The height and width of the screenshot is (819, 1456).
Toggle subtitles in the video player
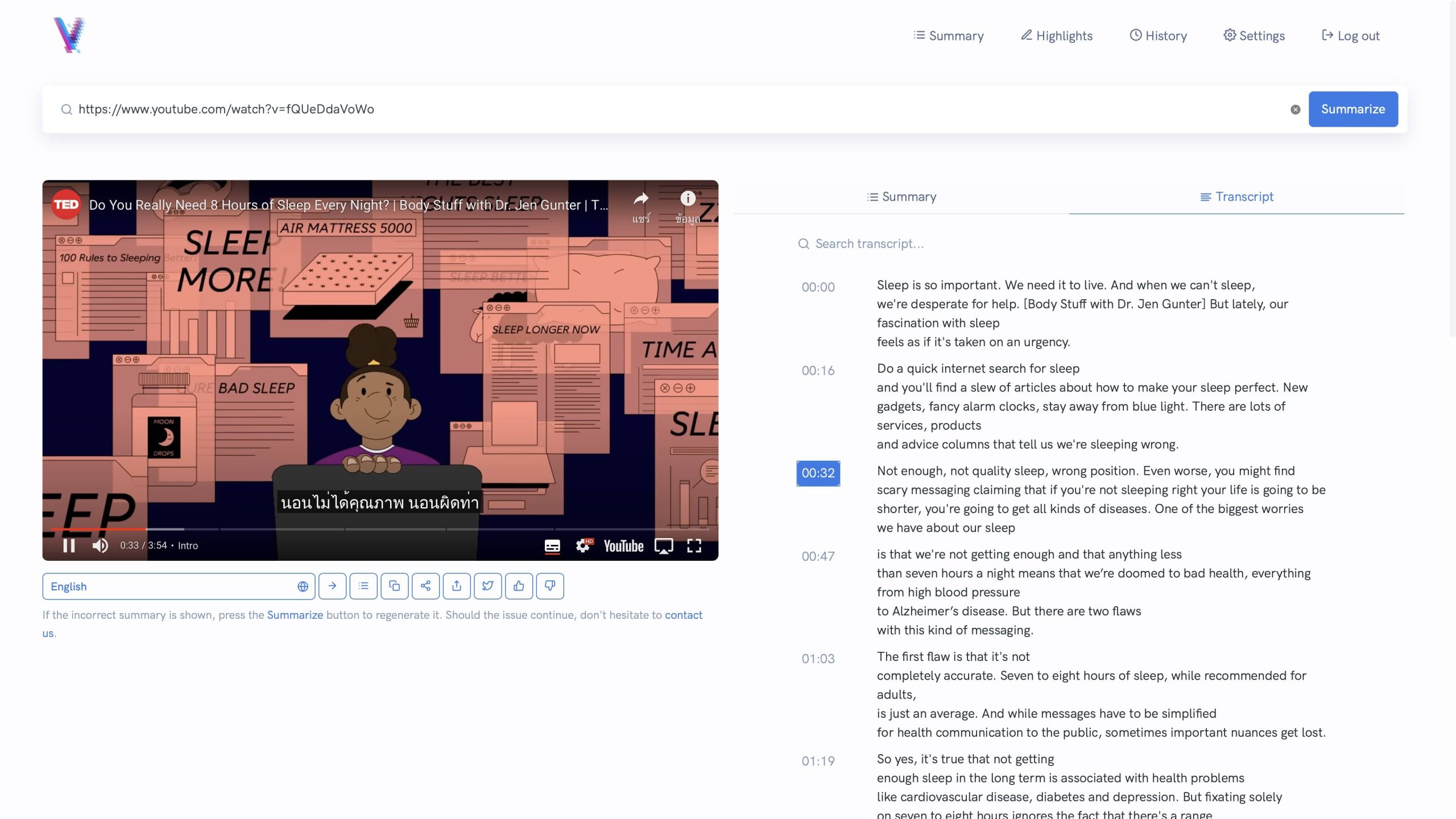(x=552, y=545)
